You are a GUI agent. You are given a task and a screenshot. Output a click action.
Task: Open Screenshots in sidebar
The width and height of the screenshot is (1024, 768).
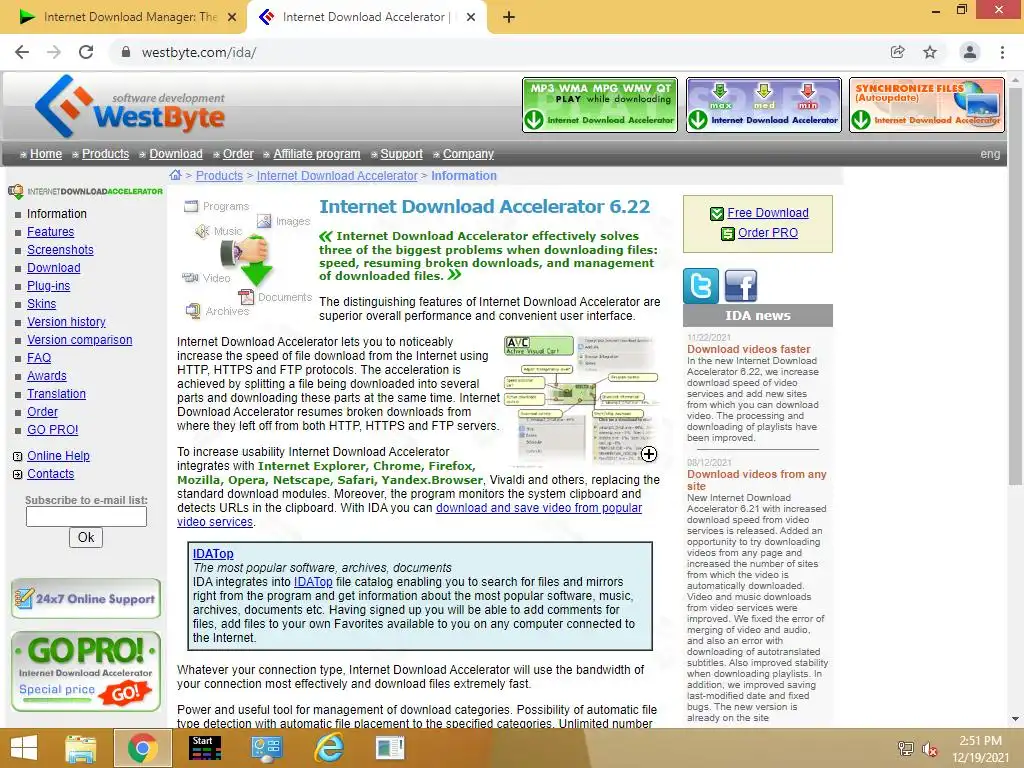[x=60, y=249]
